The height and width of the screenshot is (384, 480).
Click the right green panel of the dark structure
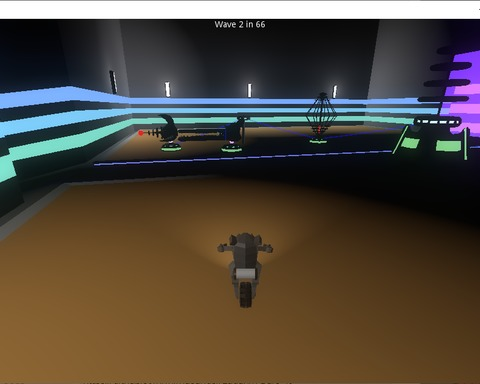(x=449, y=146)
